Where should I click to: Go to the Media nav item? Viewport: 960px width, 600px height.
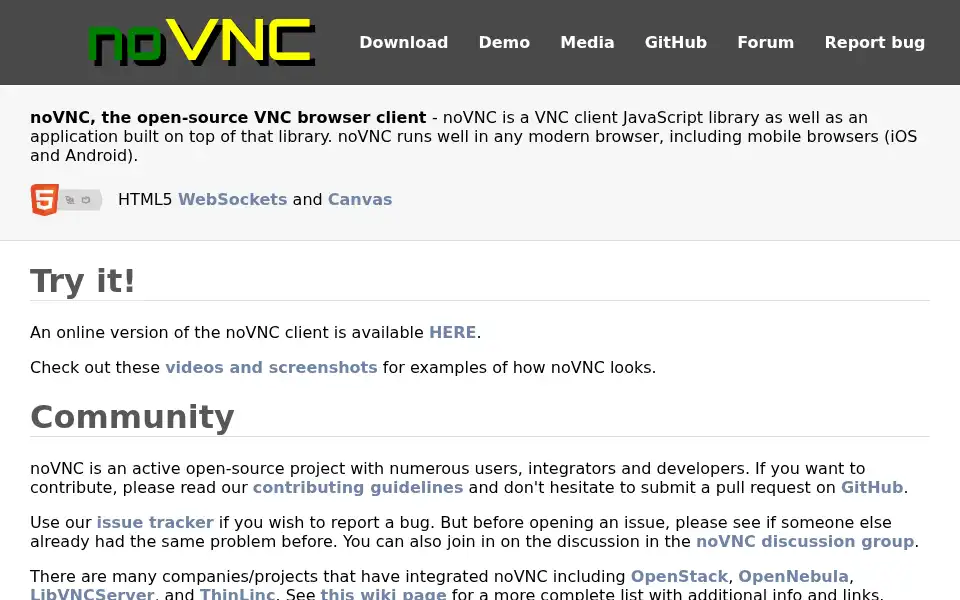pyautogui.click(x=587, y=42)
